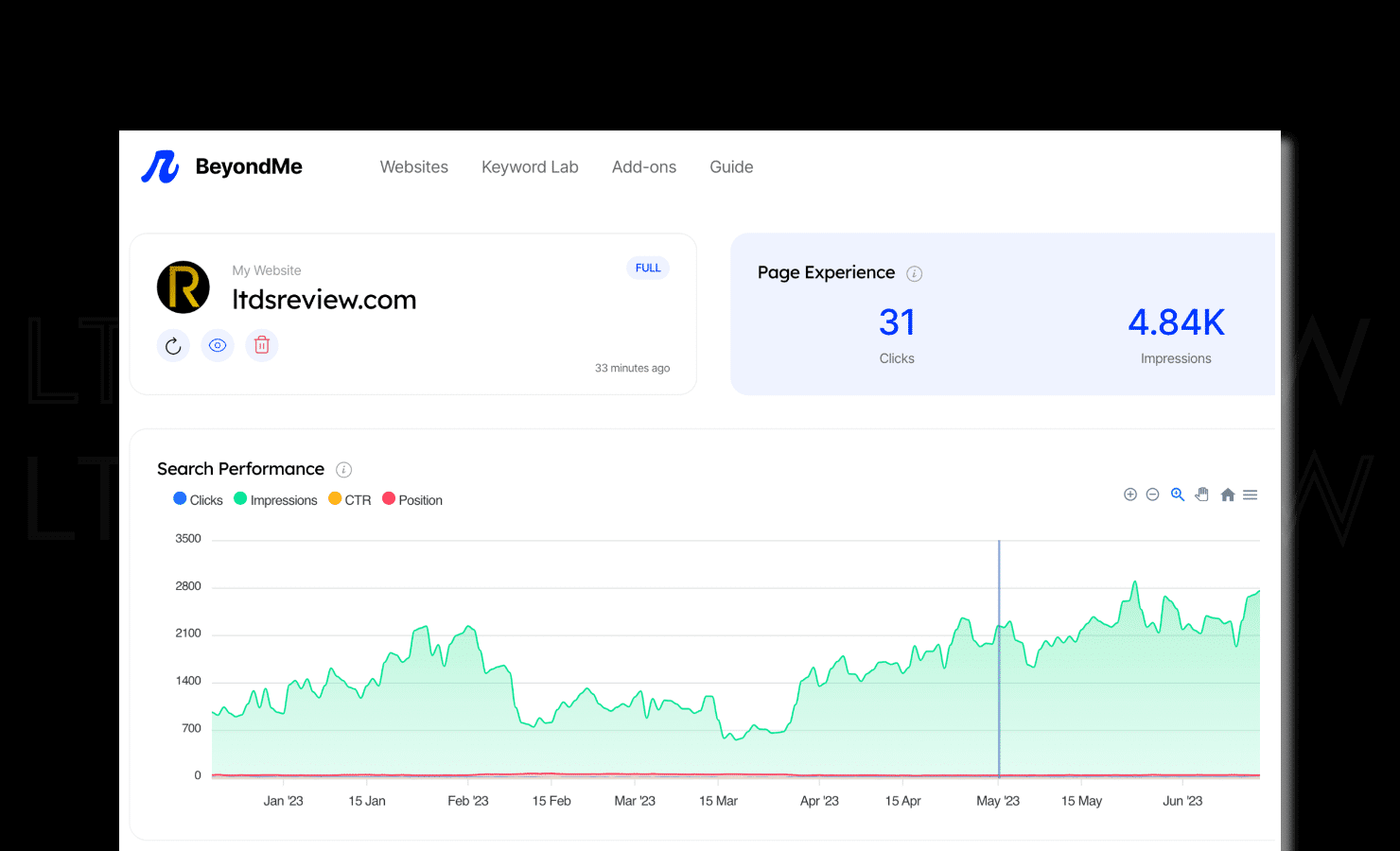Screen dimensions: 1400x851
Task: Open ltdsreview.com preview via the eye icon
Action: click(218, 345)
